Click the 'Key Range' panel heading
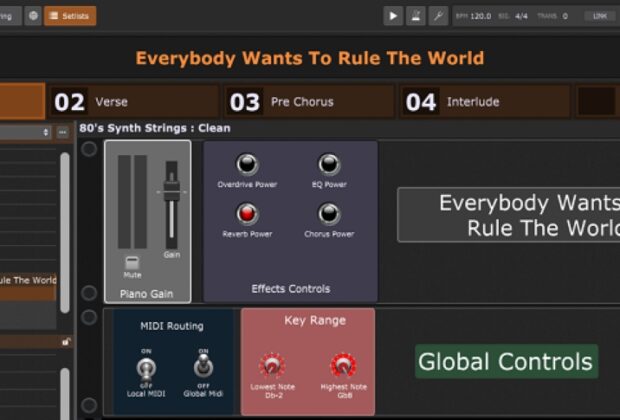 [315, 320]
